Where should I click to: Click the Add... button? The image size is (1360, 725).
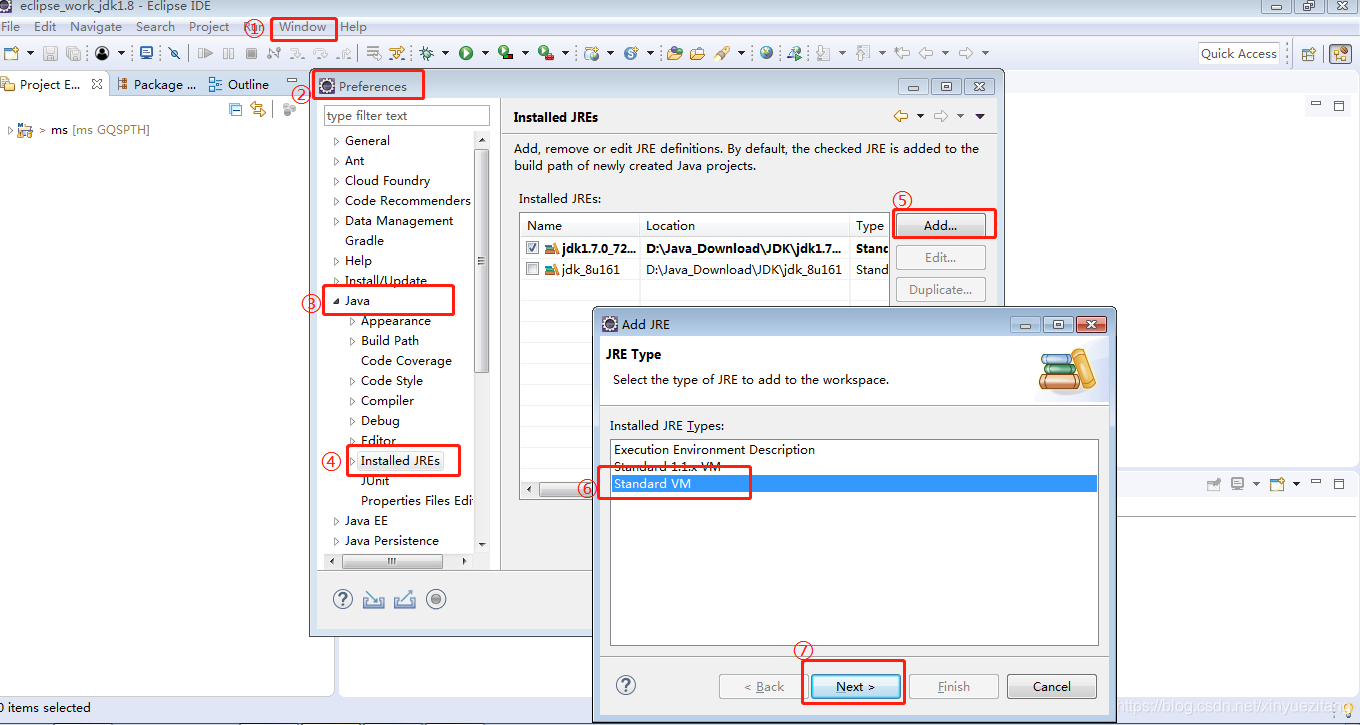tap(940, 225)
